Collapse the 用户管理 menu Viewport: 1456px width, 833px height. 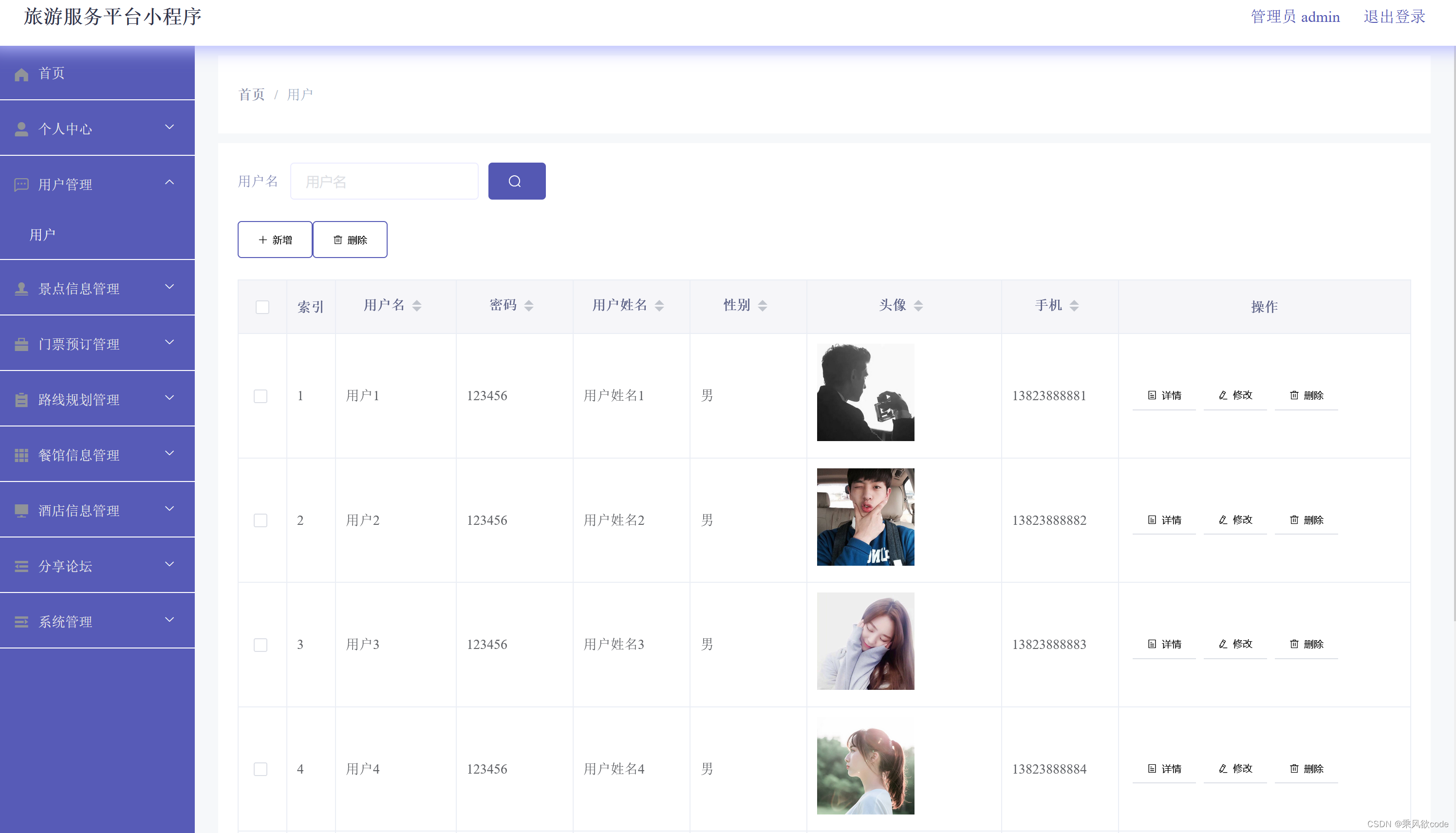tap(97, 184)
